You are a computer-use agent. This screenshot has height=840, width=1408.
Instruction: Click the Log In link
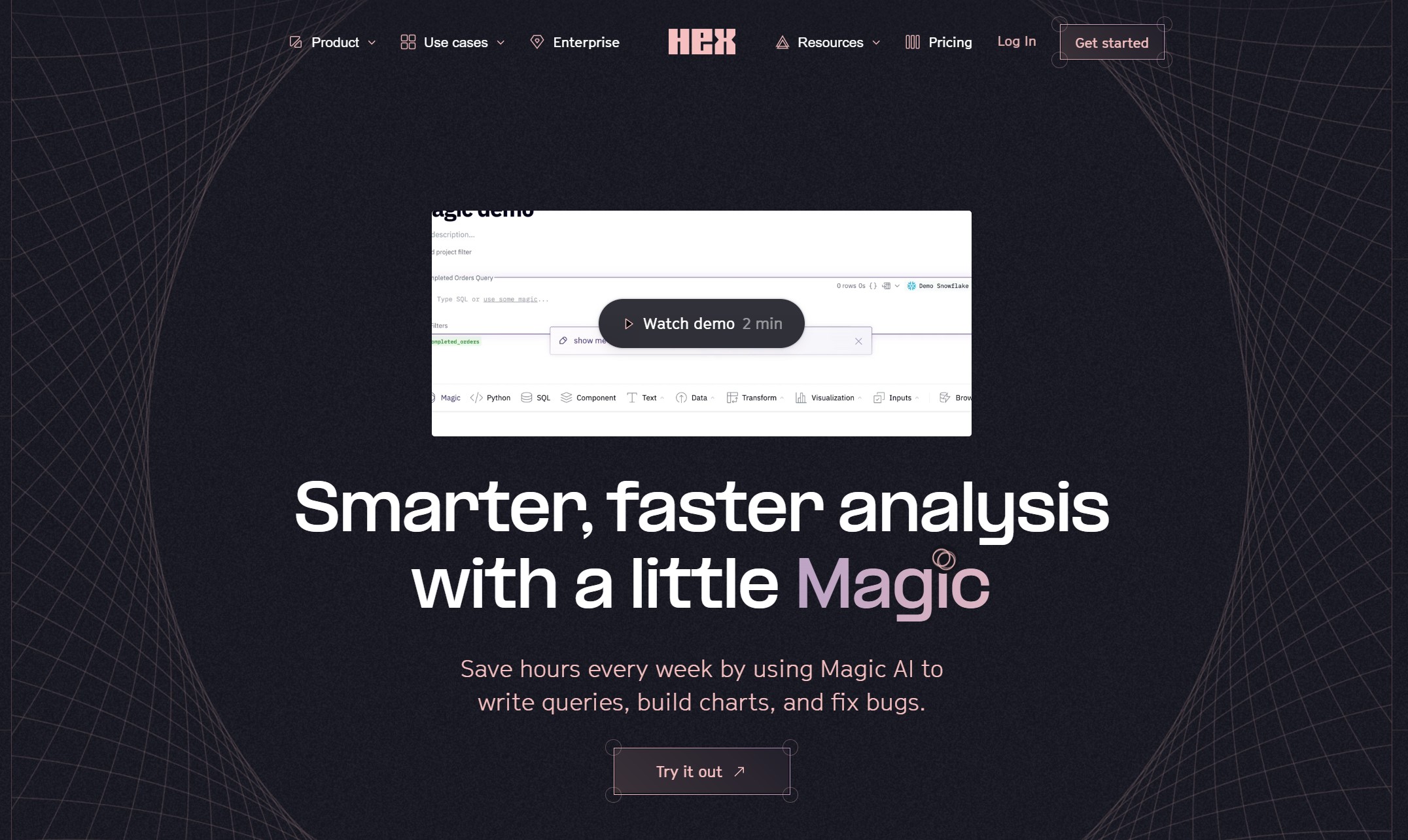tap(1018, 41)
